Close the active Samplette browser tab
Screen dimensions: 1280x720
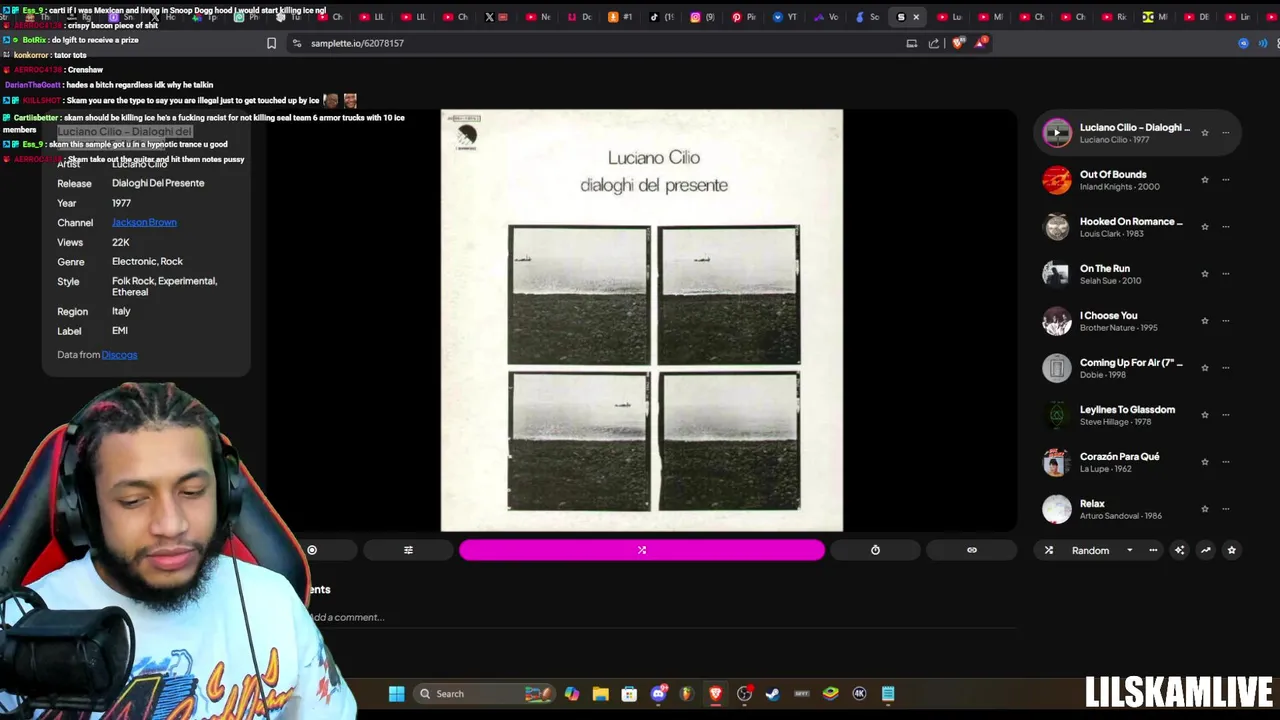[x=916, y=17]
